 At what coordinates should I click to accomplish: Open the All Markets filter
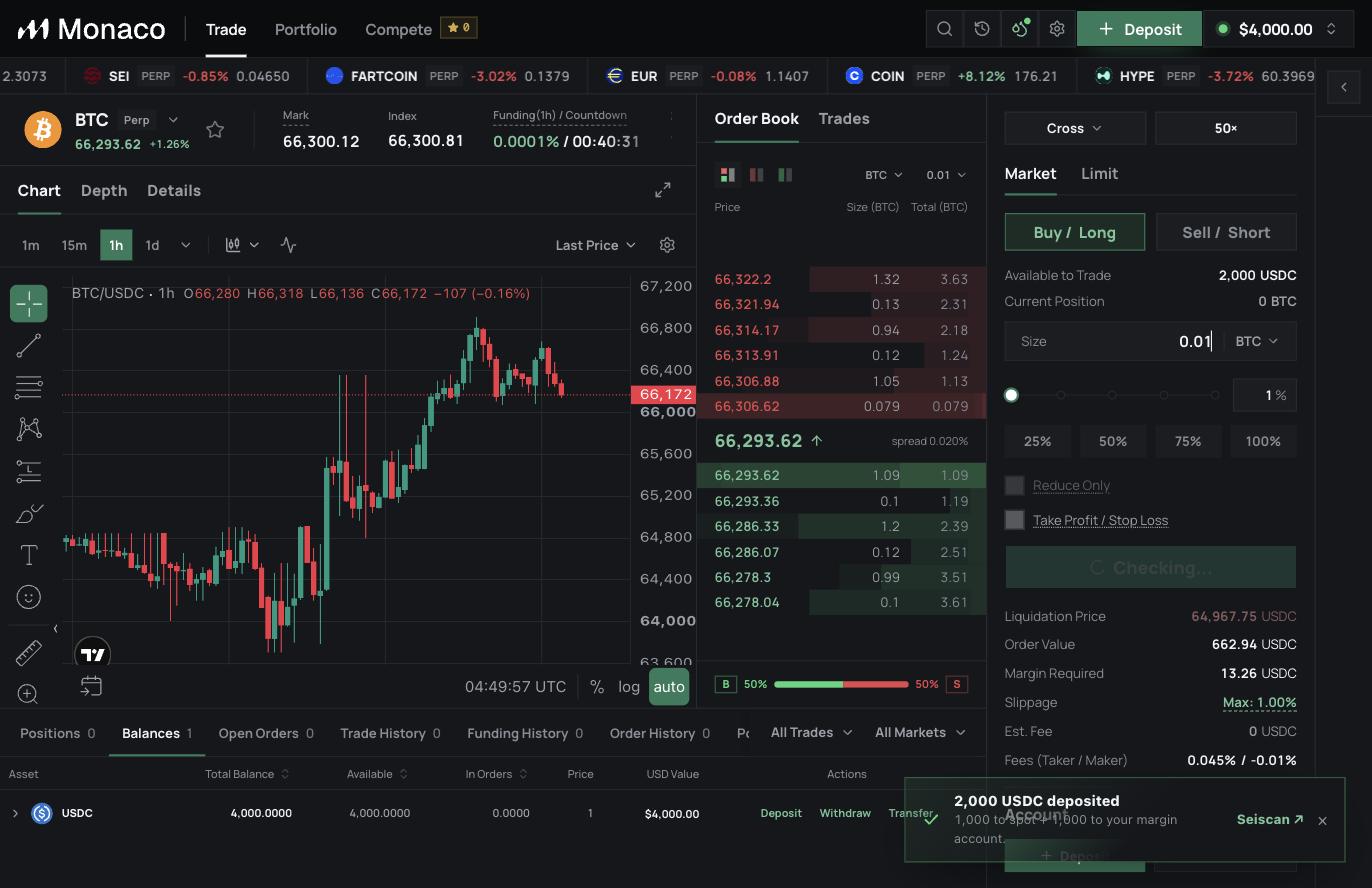point(920,733)
